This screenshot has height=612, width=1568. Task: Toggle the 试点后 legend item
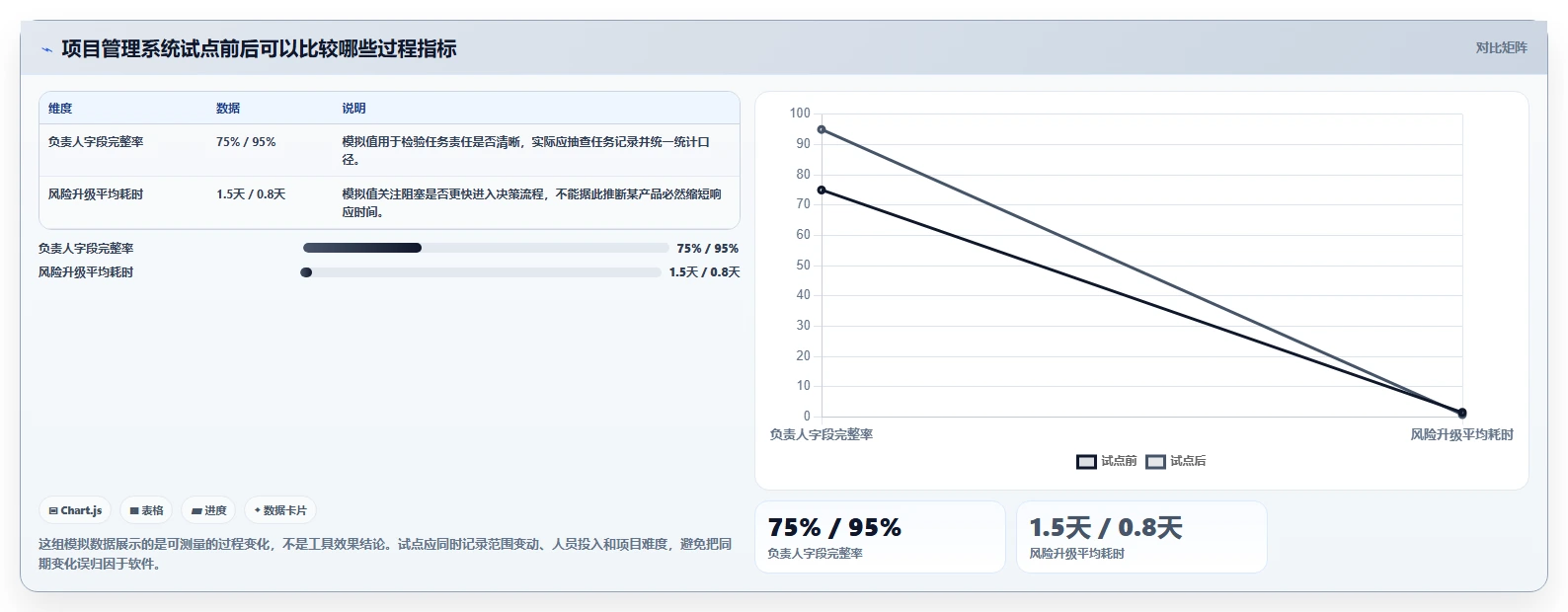pos(1176,461)
